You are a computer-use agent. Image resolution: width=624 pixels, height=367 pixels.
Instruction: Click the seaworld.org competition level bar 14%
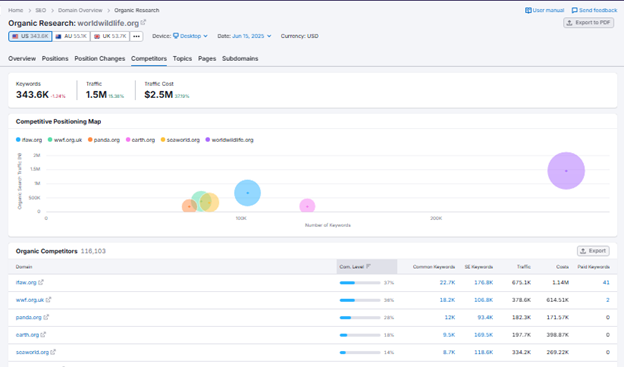(x=360, y=353)
